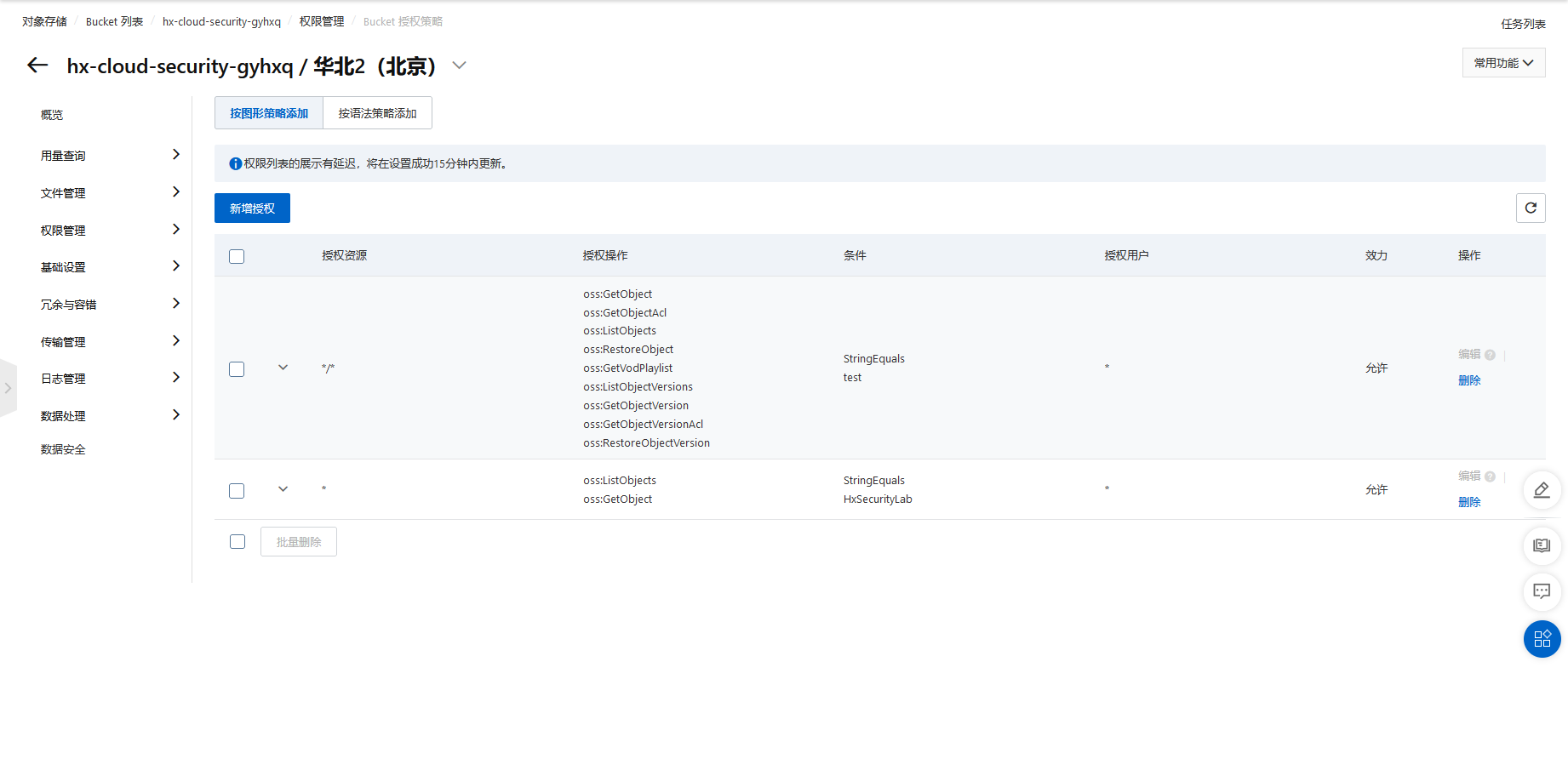This screenshot has width=1568, height=776.
Task: Select the checkbox for the HxSecurityLab row
Action: pyautogui.click(x=237, y=490)
